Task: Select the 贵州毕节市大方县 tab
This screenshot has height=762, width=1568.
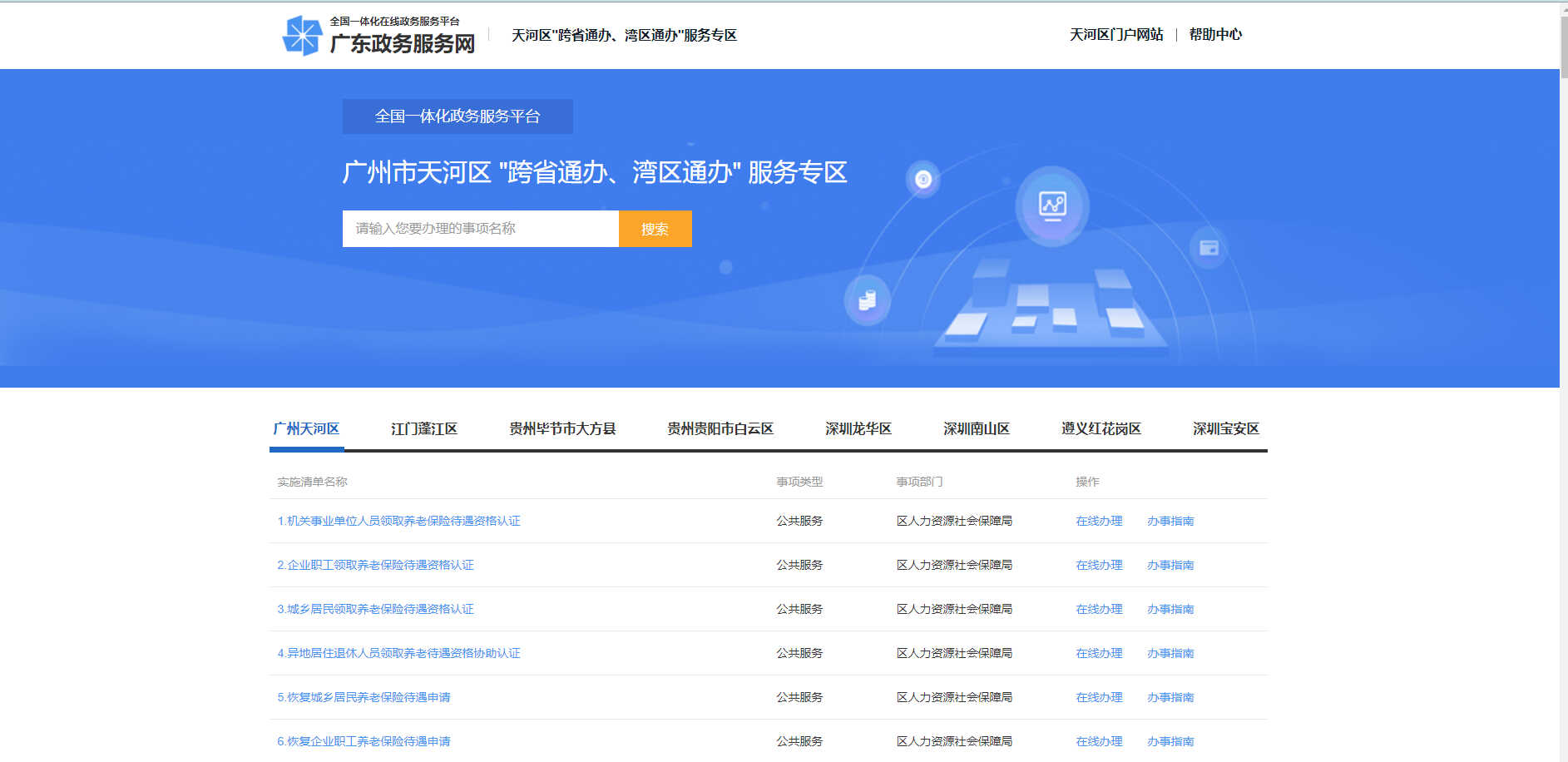Action: [562, 429]
